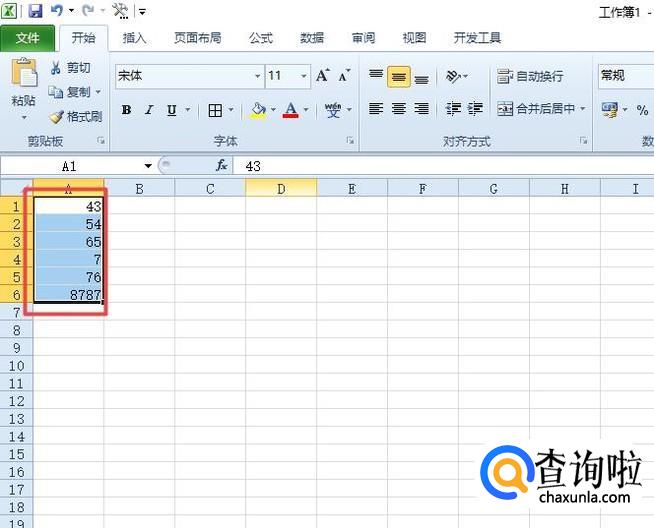Switch to the 视图 (View) tab

pos(414,38)
